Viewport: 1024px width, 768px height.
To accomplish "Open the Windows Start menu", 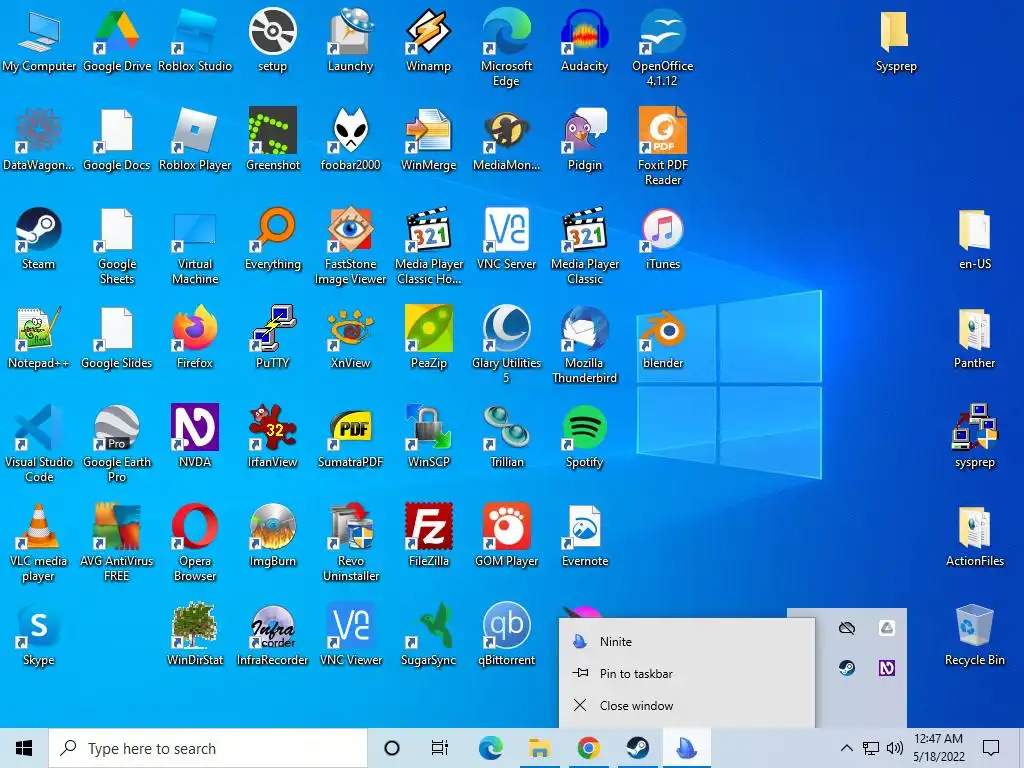I will [24, 748].
